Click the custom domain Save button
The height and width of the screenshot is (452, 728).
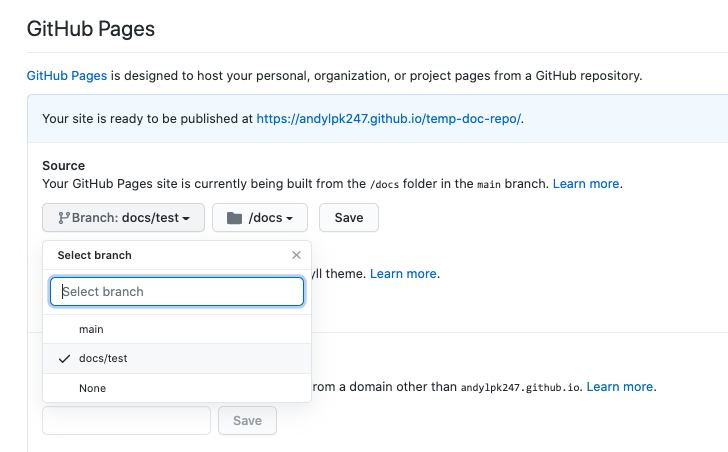click(x=247, y=420)
